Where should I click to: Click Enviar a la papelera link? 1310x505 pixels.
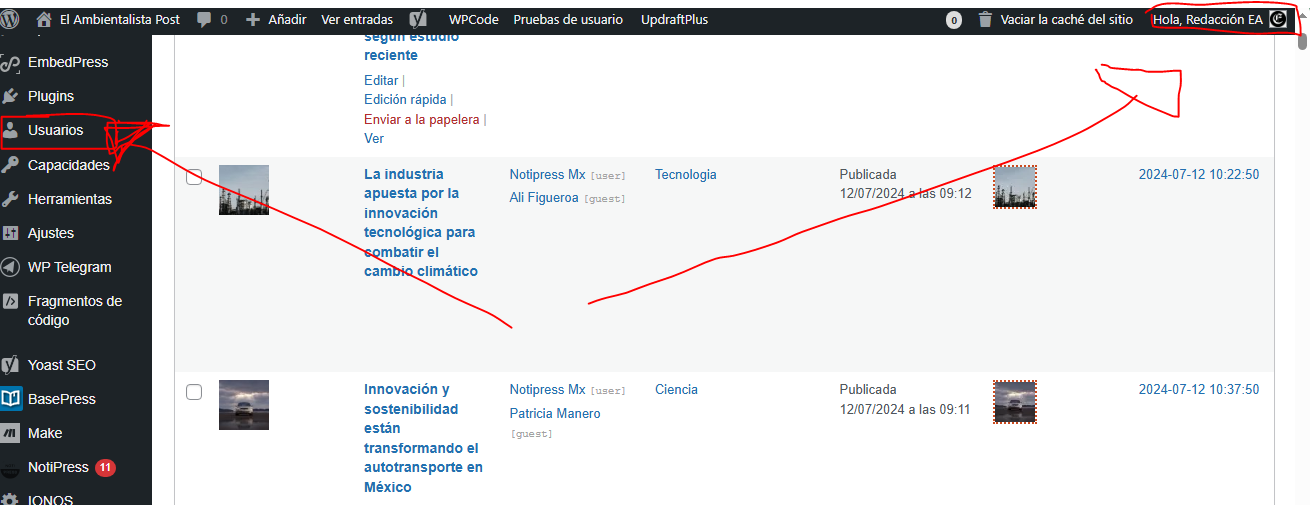click(421, 119)
